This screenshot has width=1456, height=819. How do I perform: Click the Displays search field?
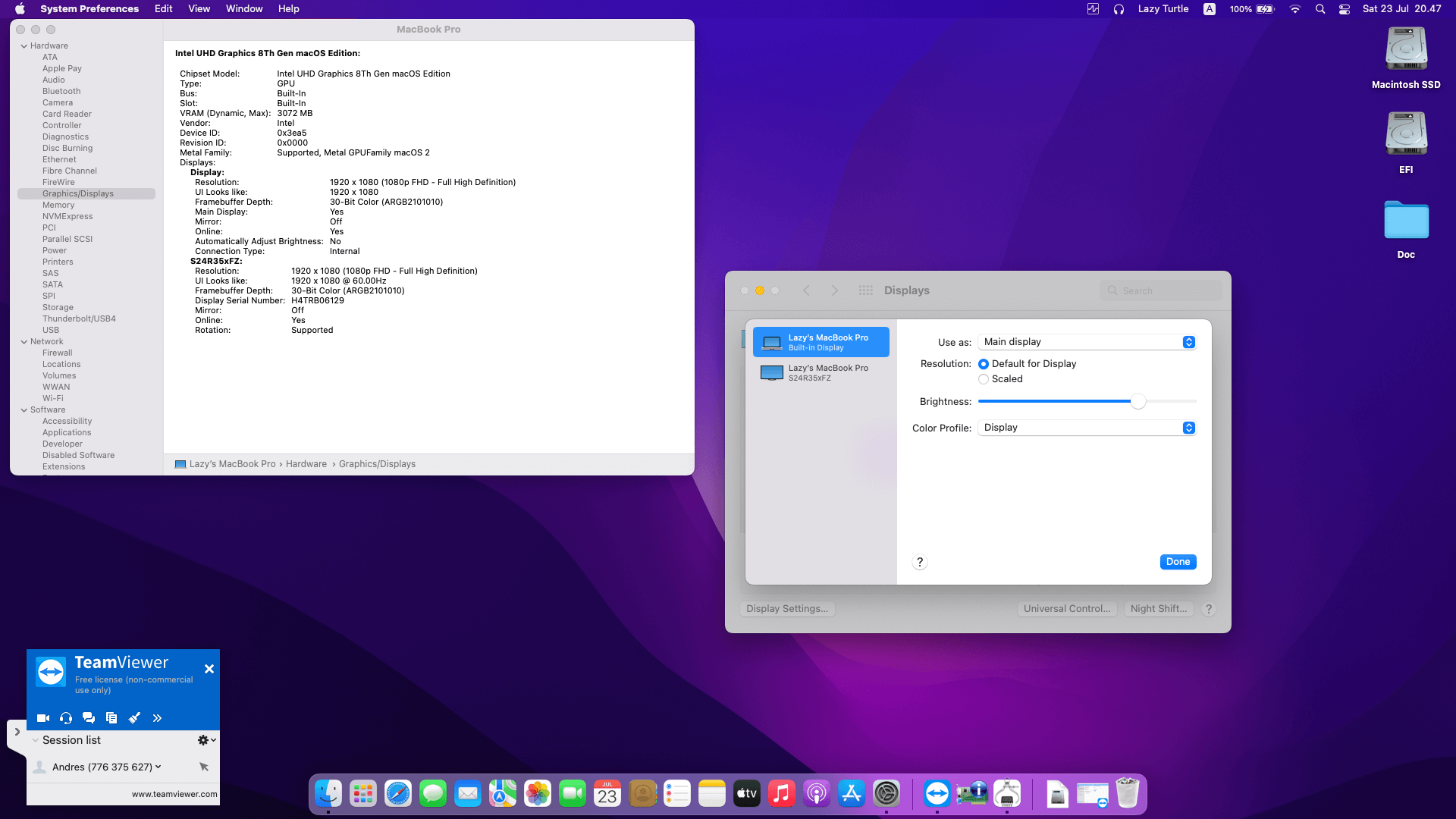1160,290
